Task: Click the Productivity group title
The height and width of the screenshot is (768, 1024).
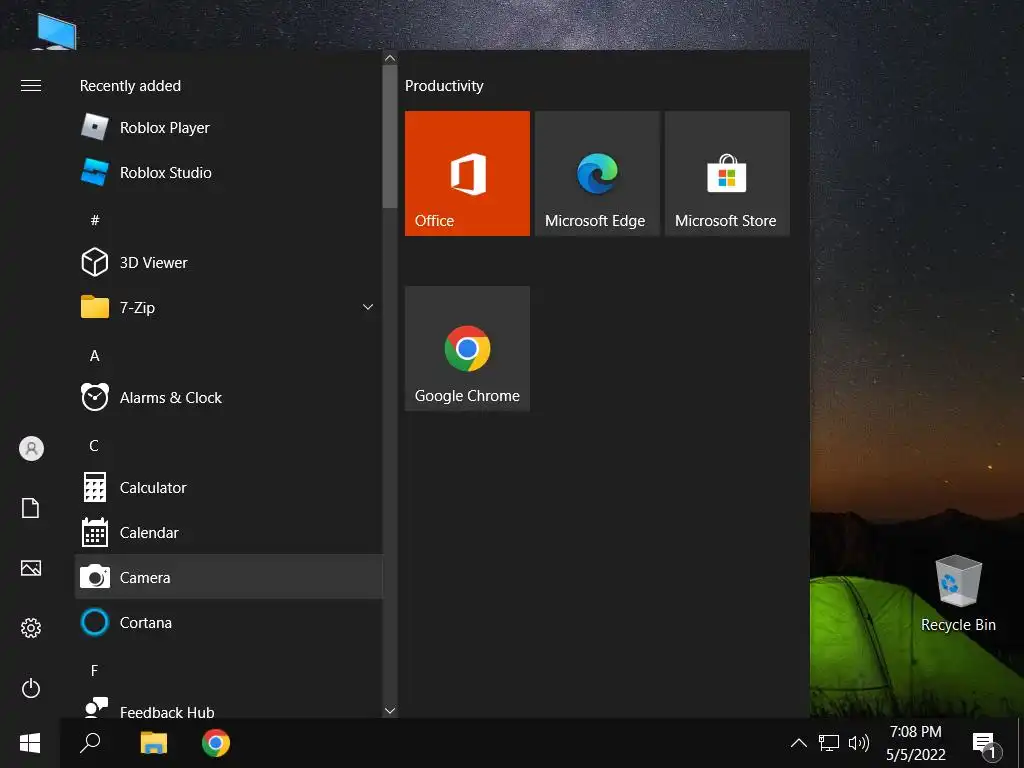Action: (444, 86)
